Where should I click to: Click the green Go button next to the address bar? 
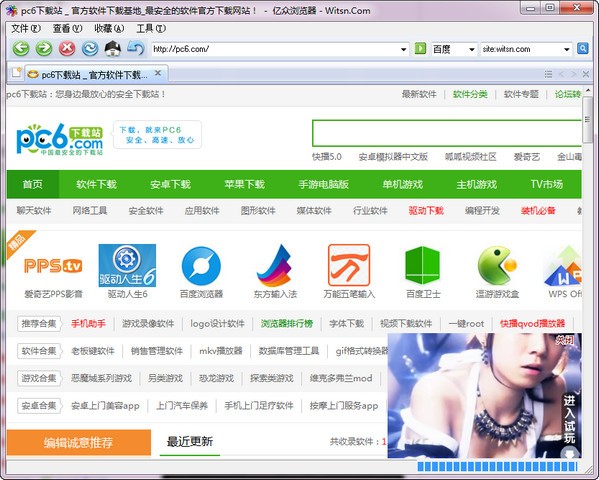[x=420, y=49]
